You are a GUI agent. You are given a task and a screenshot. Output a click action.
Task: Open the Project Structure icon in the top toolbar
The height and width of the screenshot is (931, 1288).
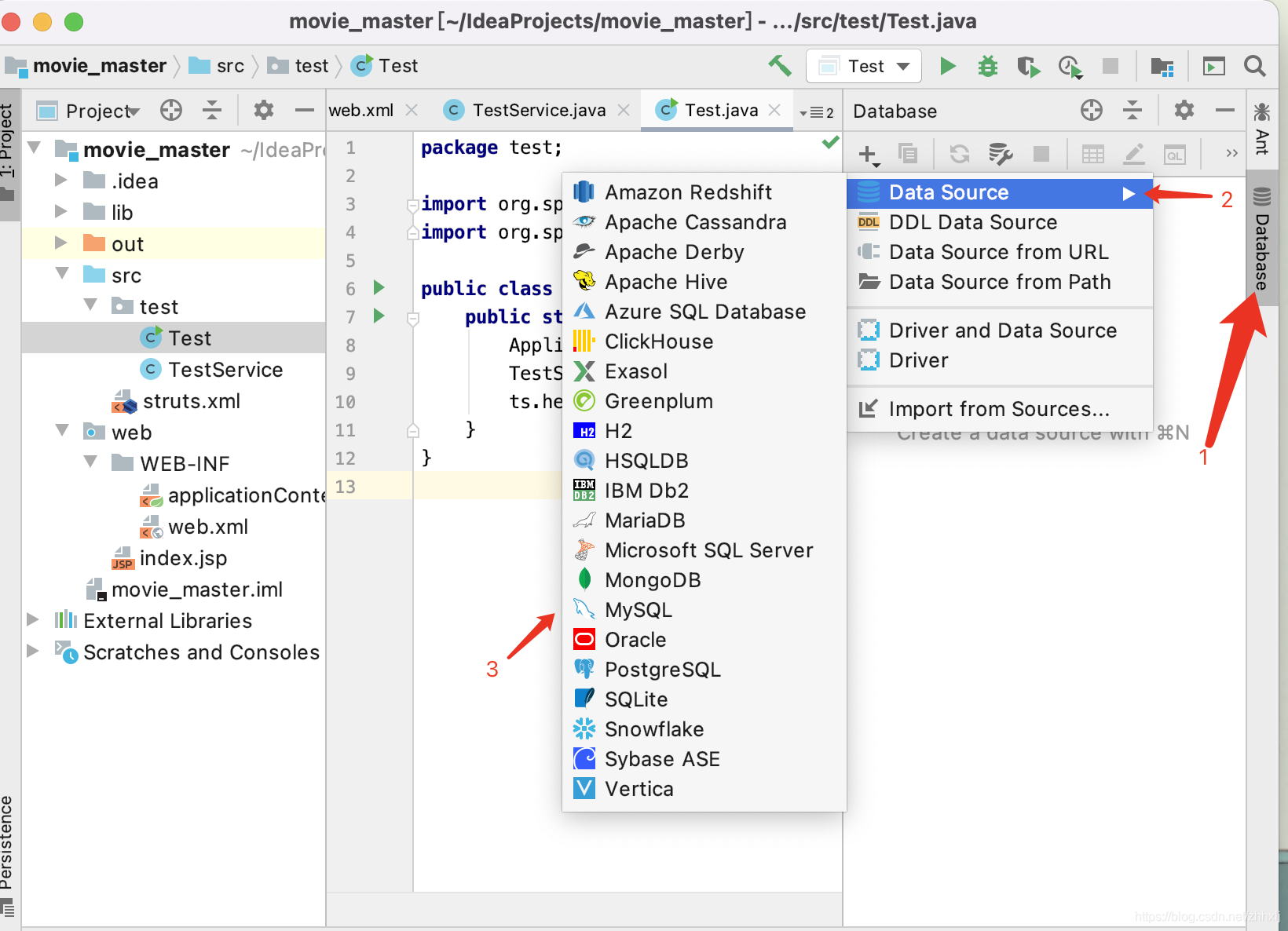[x=1162, y=67]
